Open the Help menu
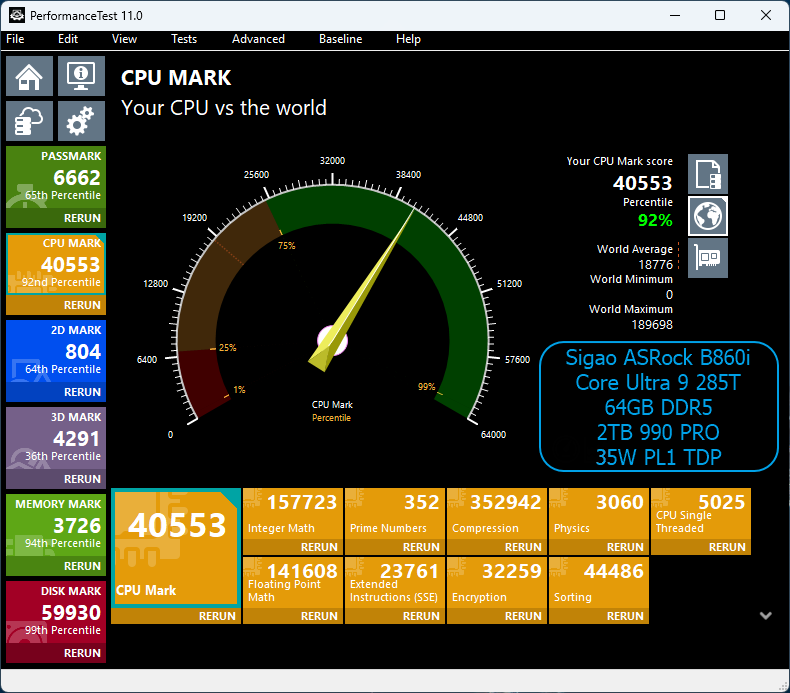The image size is (790, 693). pyautogui.click(x=408, y=39)
